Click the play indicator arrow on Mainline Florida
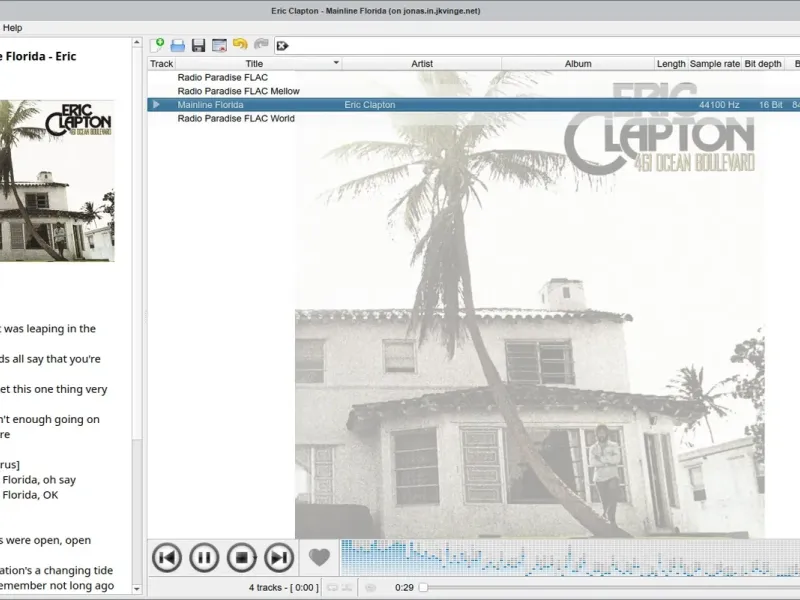800x600 pixels. 156,105
